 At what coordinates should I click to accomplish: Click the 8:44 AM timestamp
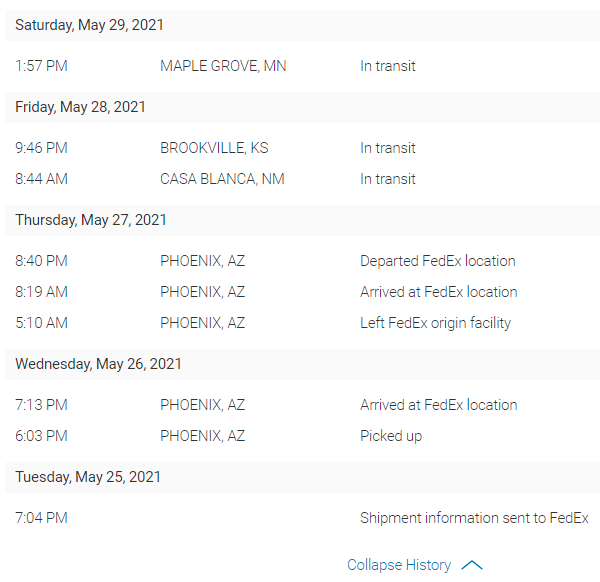[x=41, y=179]
